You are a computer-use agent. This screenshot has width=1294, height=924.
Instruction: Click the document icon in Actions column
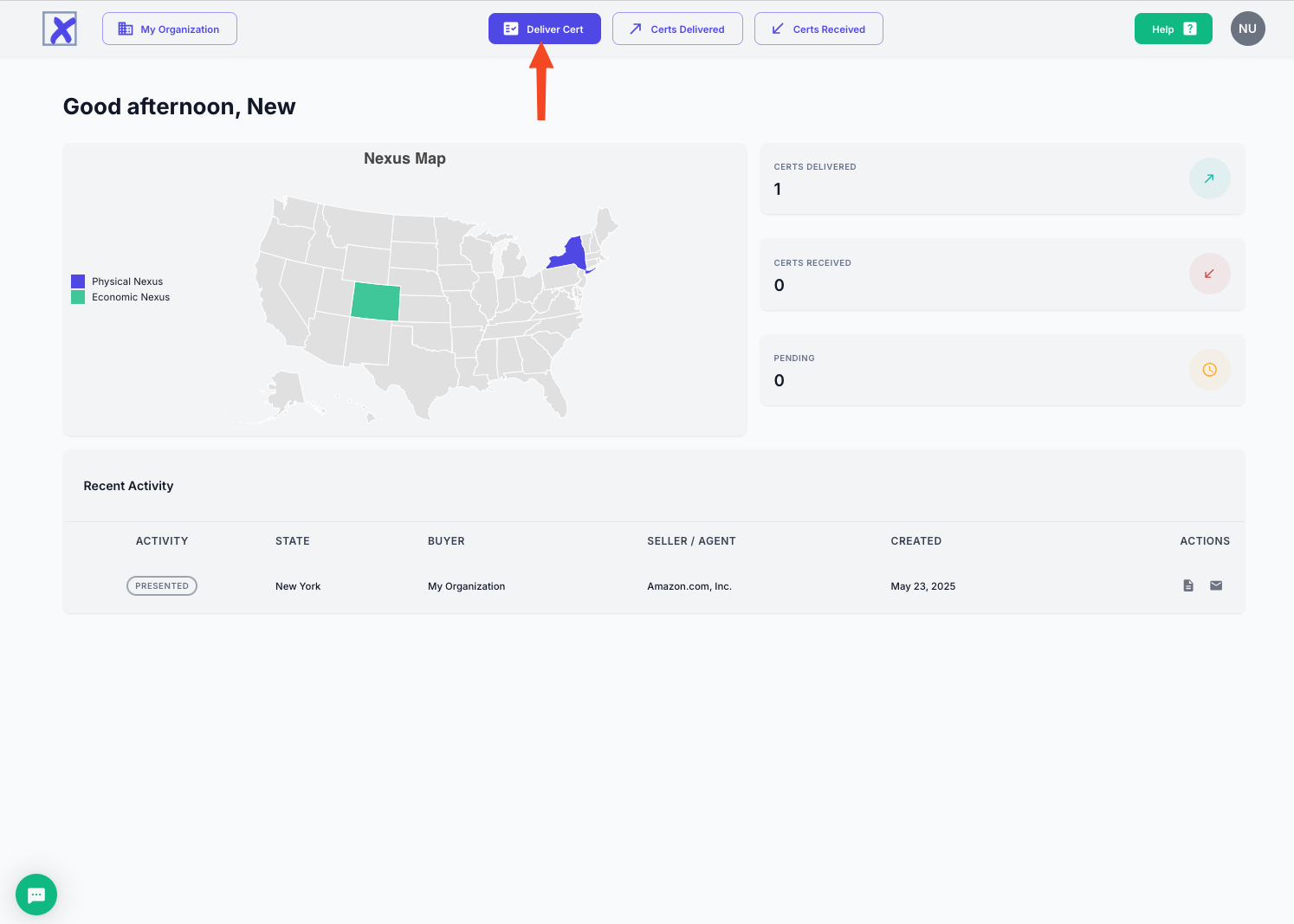tap(1188, 586)
